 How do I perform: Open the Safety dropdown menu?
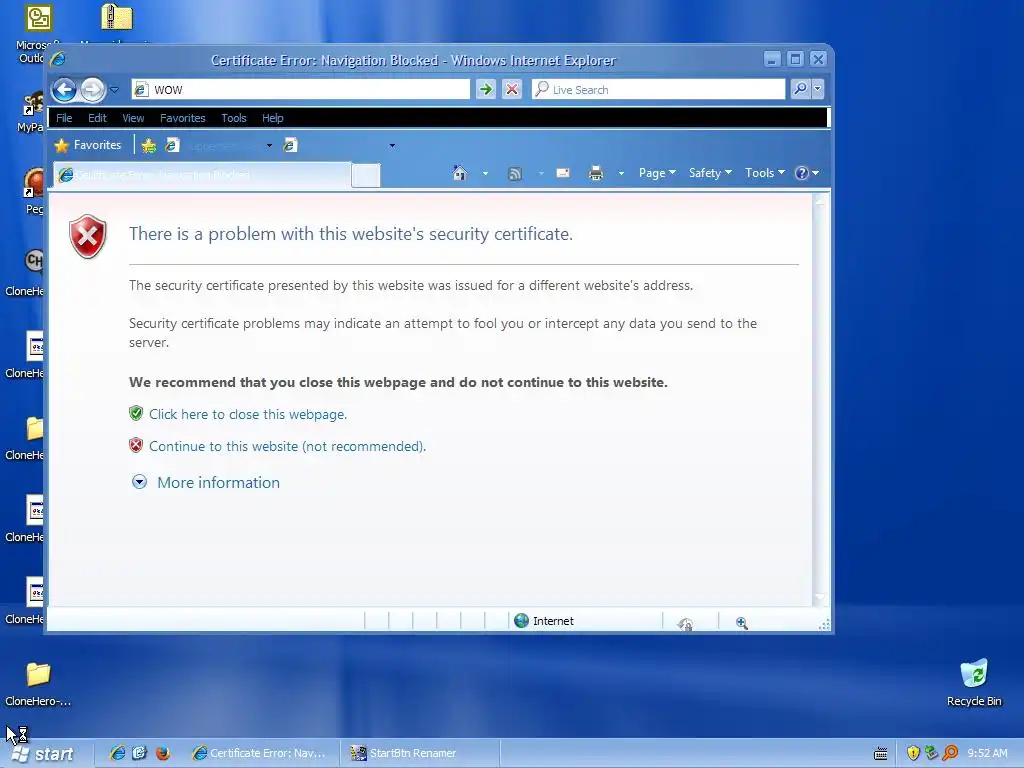pos(710,173)
